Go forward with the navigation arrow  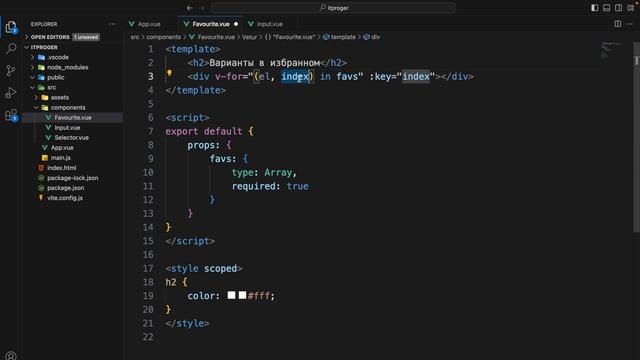202,8
